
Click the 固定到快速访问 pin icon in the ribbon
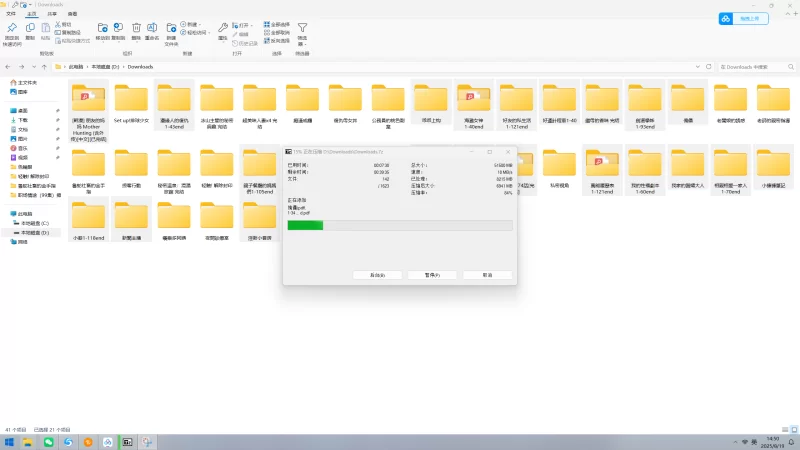pyautogui.click(x=12, y=29)
